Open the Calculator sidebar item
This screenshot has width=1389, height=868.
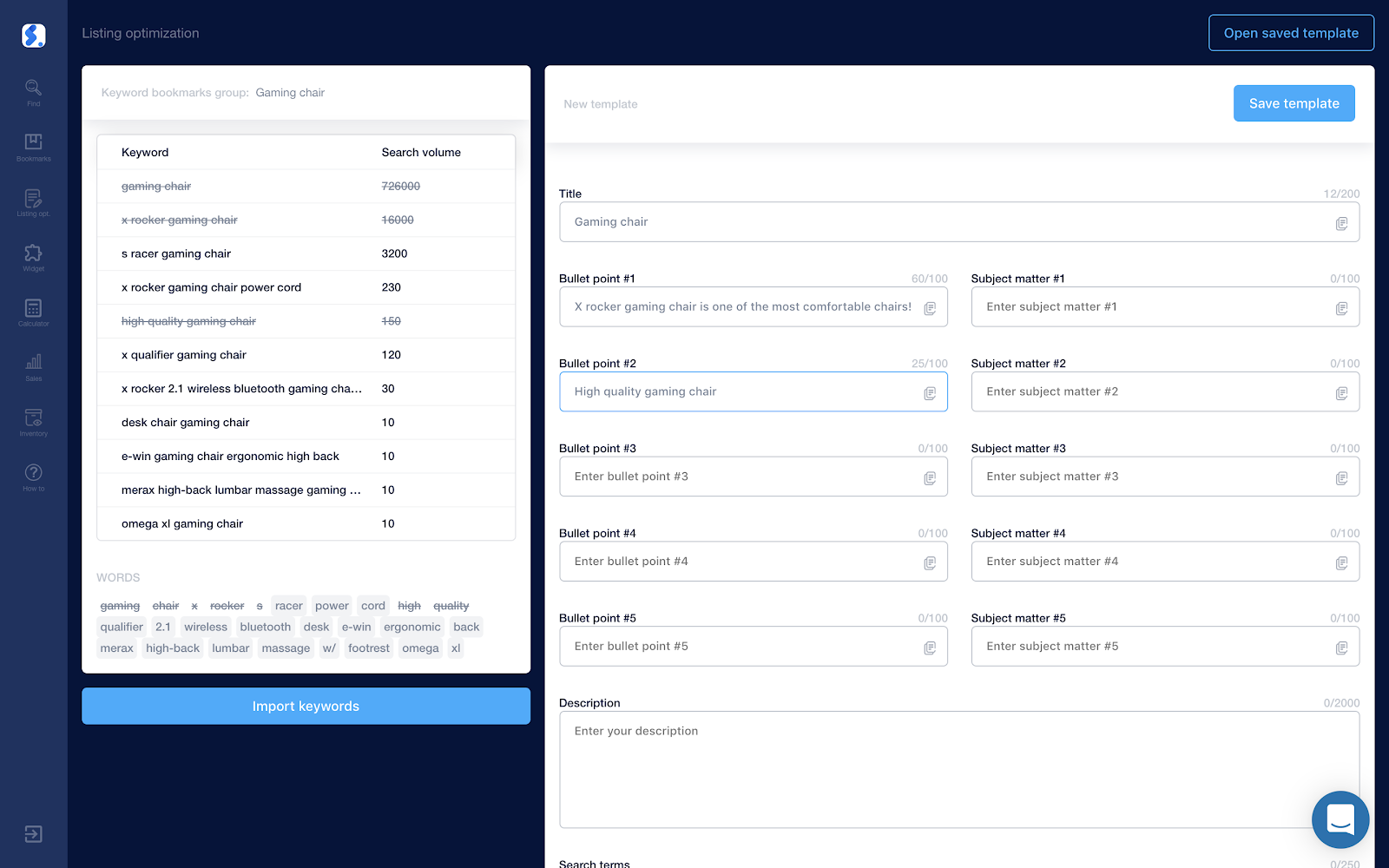tap(34, 312)
